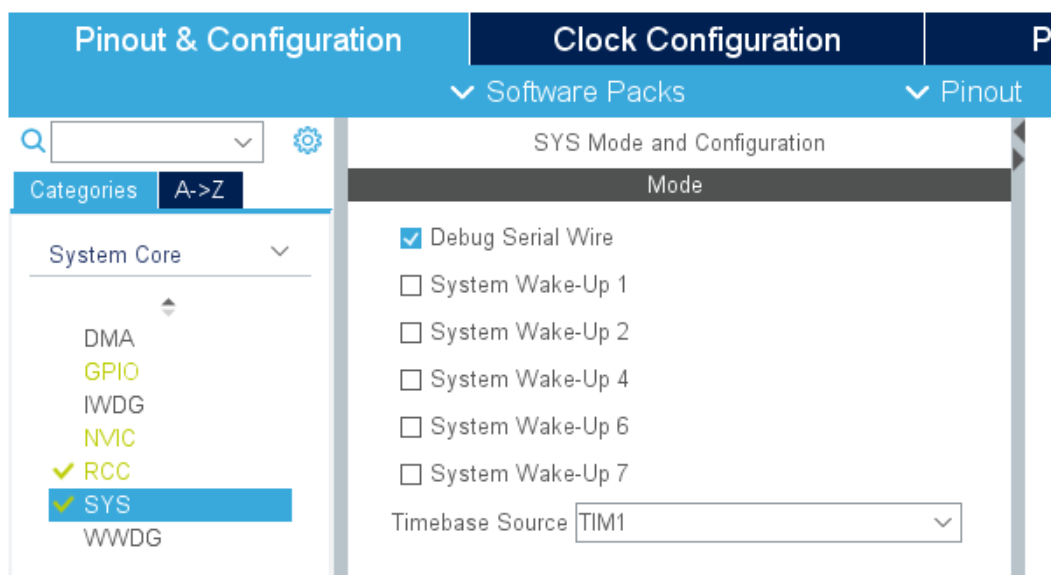Tick the System Wake-Up 7 option
This screenshot has height=575, width=1051.
pos(410,474)
